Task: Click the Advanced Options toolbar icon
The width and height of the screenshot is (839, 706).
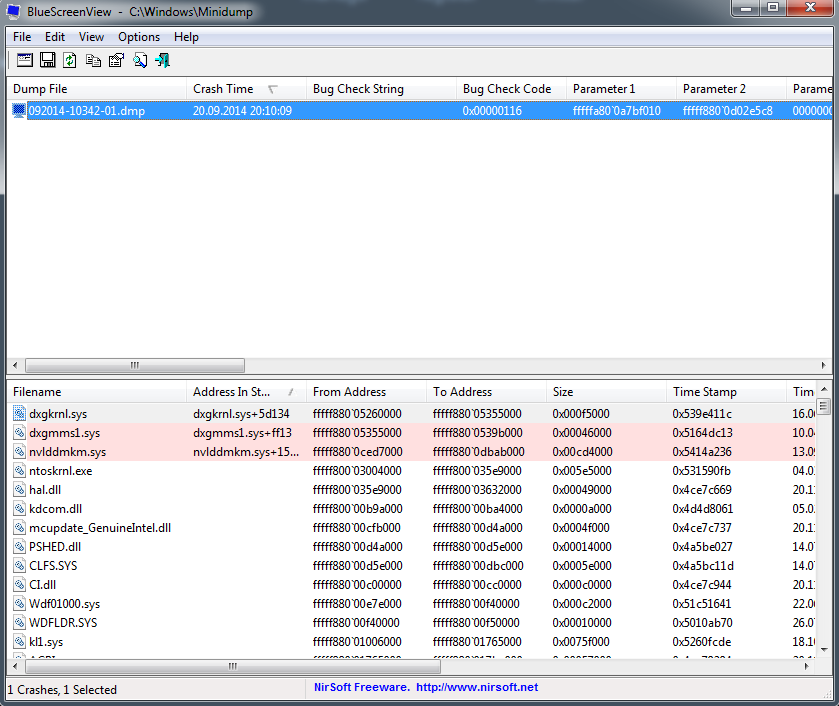Action: click(x=25, y=60)
